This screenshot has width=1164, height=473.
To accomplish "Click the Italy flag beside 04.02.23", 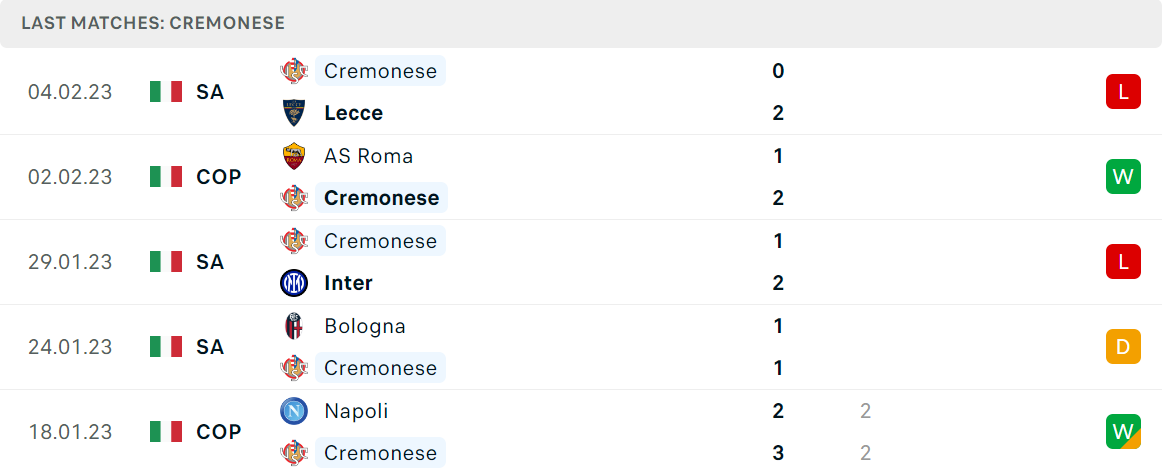I will point(166,92).
